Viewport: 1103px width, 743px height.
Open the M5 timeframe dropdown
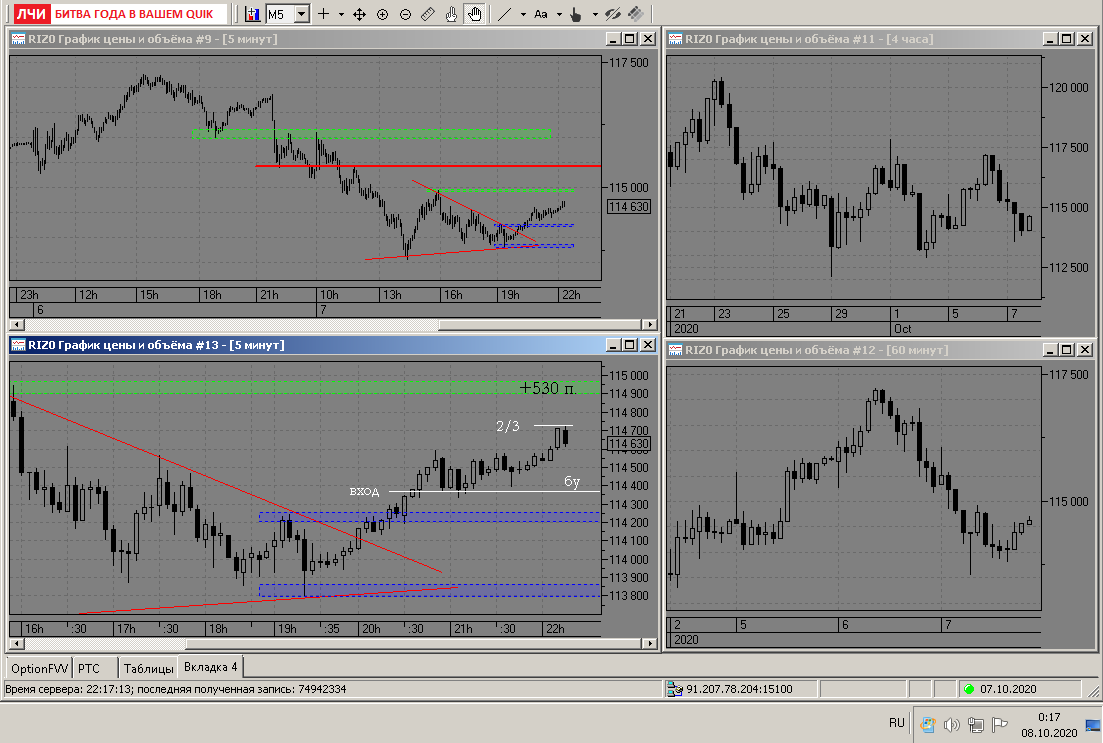[x=302, y=14]
